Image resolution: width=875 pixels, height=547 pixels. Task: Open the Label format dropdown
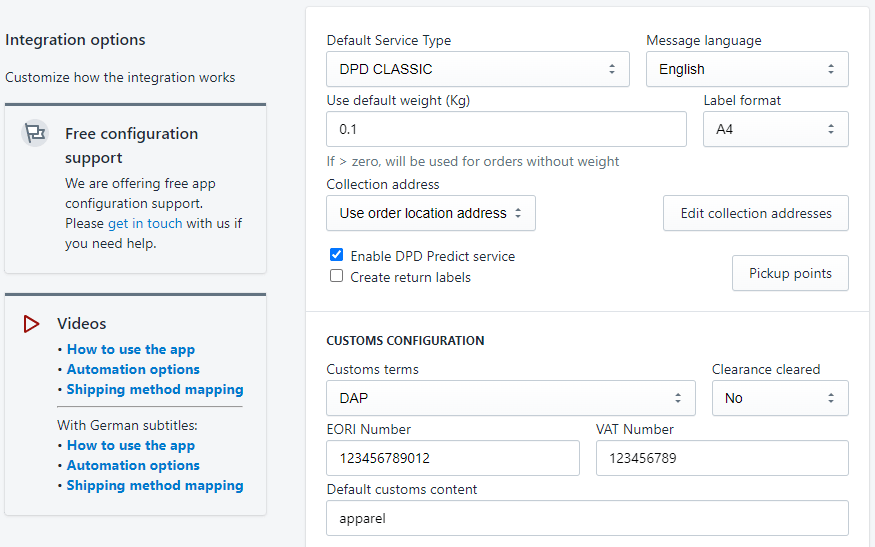[776, 129]
